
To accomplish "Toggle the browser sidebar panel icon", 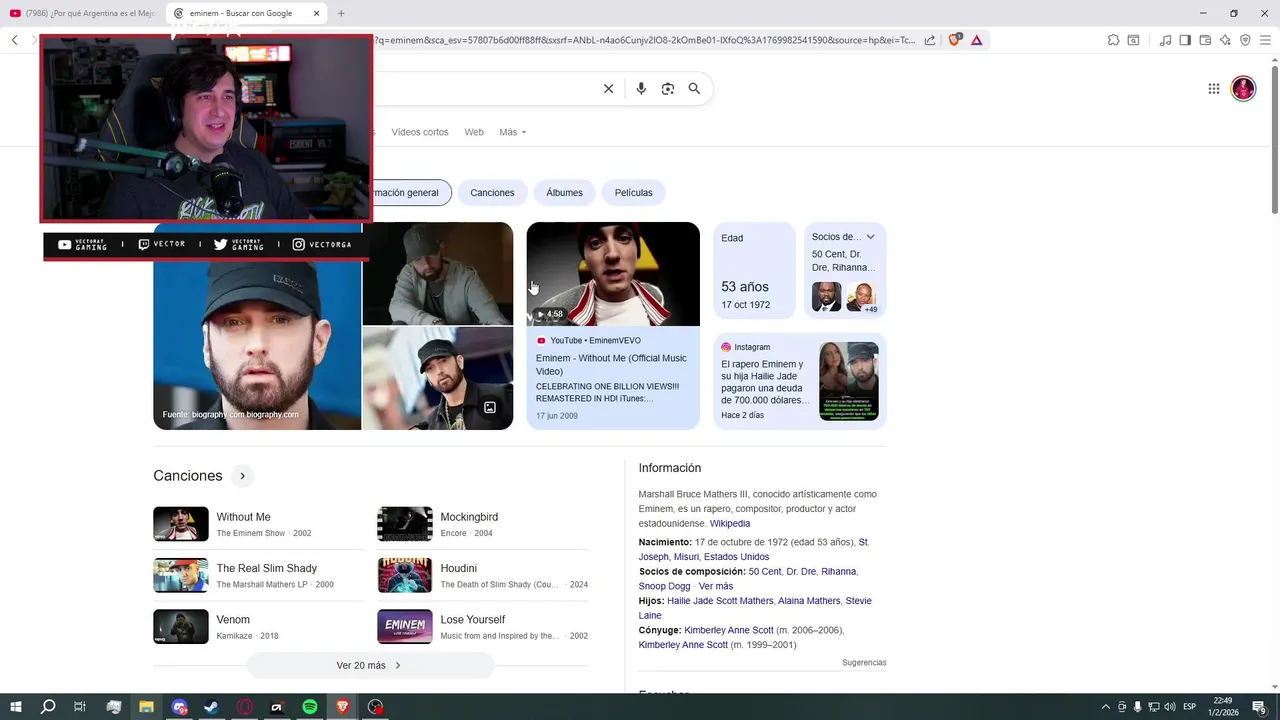I will click(1185, 40).
